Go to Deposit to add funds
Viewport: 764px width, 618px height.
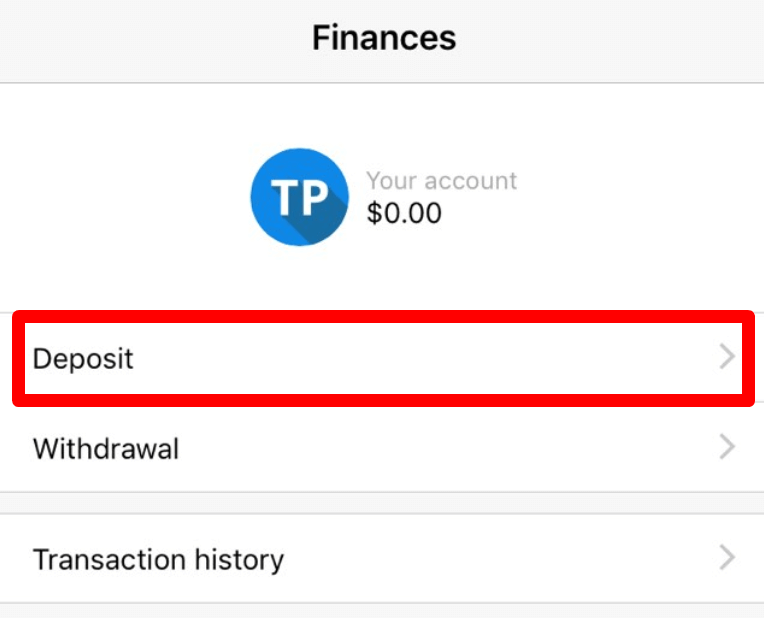[x=382, y=358]
